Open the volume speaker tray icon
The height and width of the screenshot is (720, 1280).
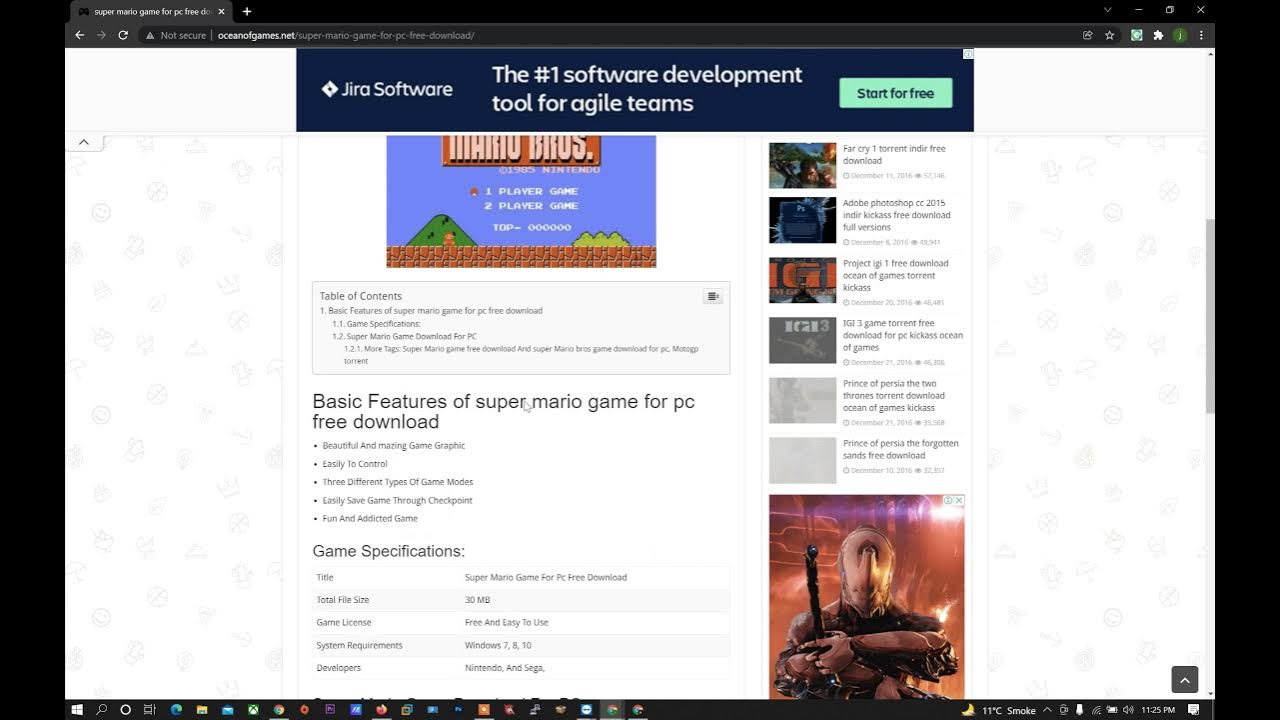(x=1128, y=710)
